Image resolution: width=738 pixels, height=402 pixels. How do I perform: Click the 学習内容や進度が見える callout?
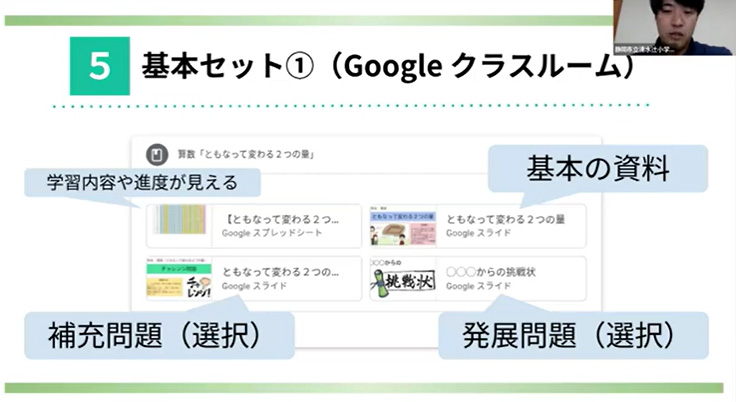coord(140,183)
